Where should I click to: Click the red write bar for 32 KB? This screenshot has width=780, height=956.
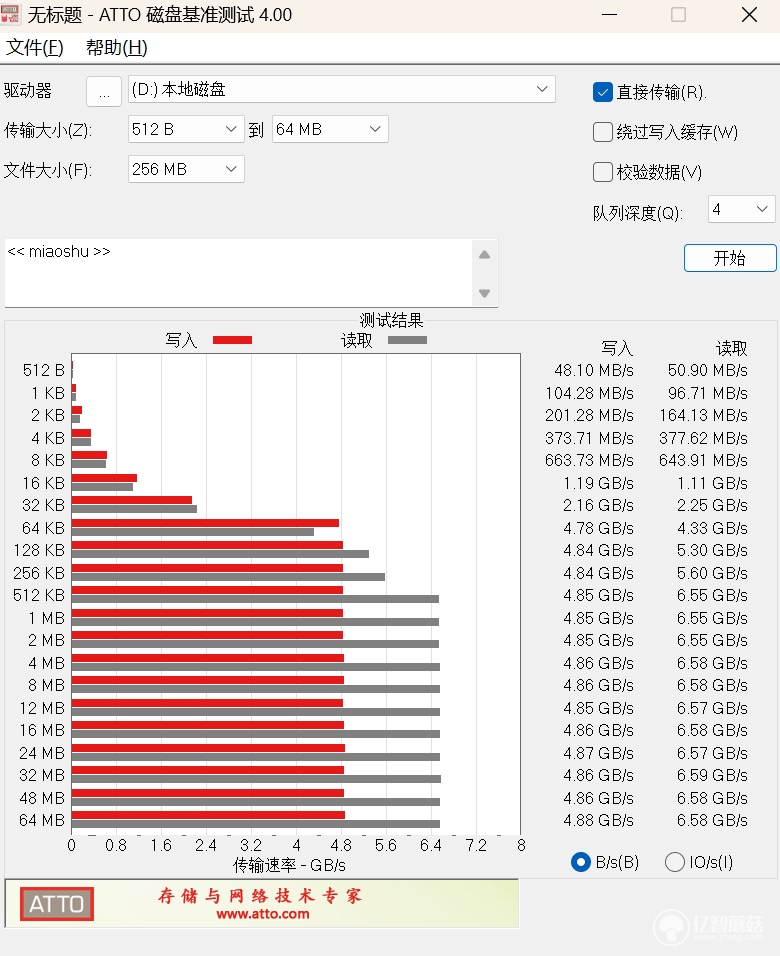pos(132,500)
